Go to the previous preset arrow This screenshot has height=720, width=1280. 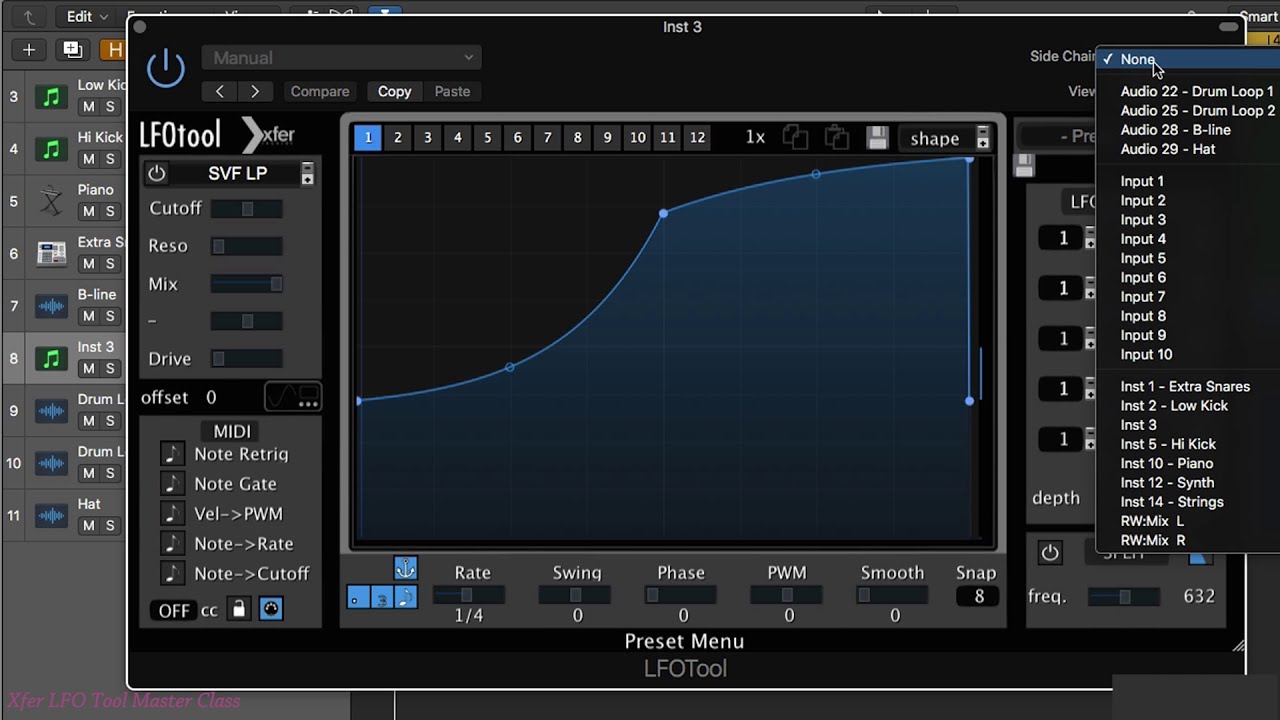tap(220, 91)
